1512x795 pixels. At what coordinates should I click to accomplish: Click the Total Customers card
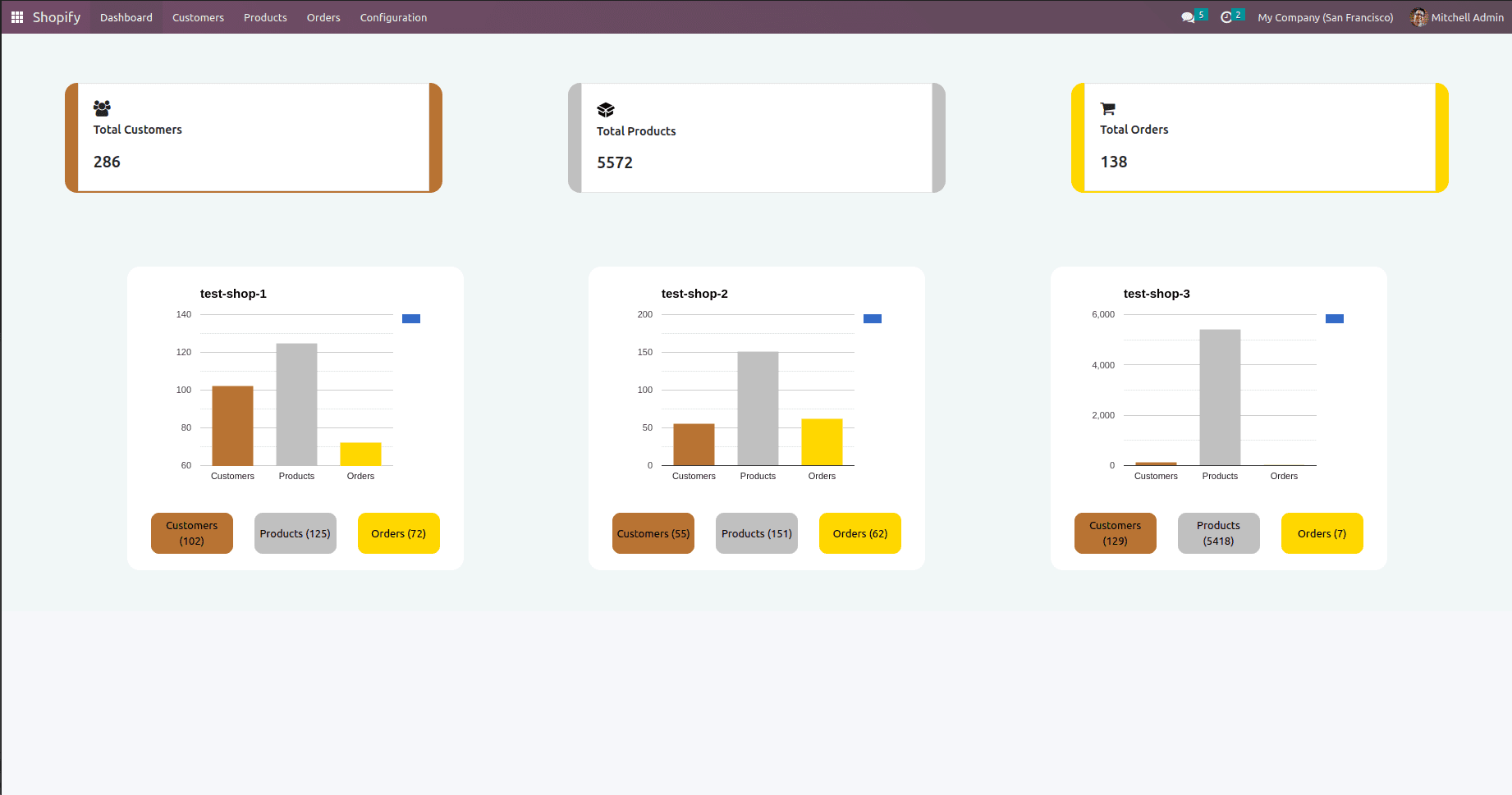[x=254, y=138]
